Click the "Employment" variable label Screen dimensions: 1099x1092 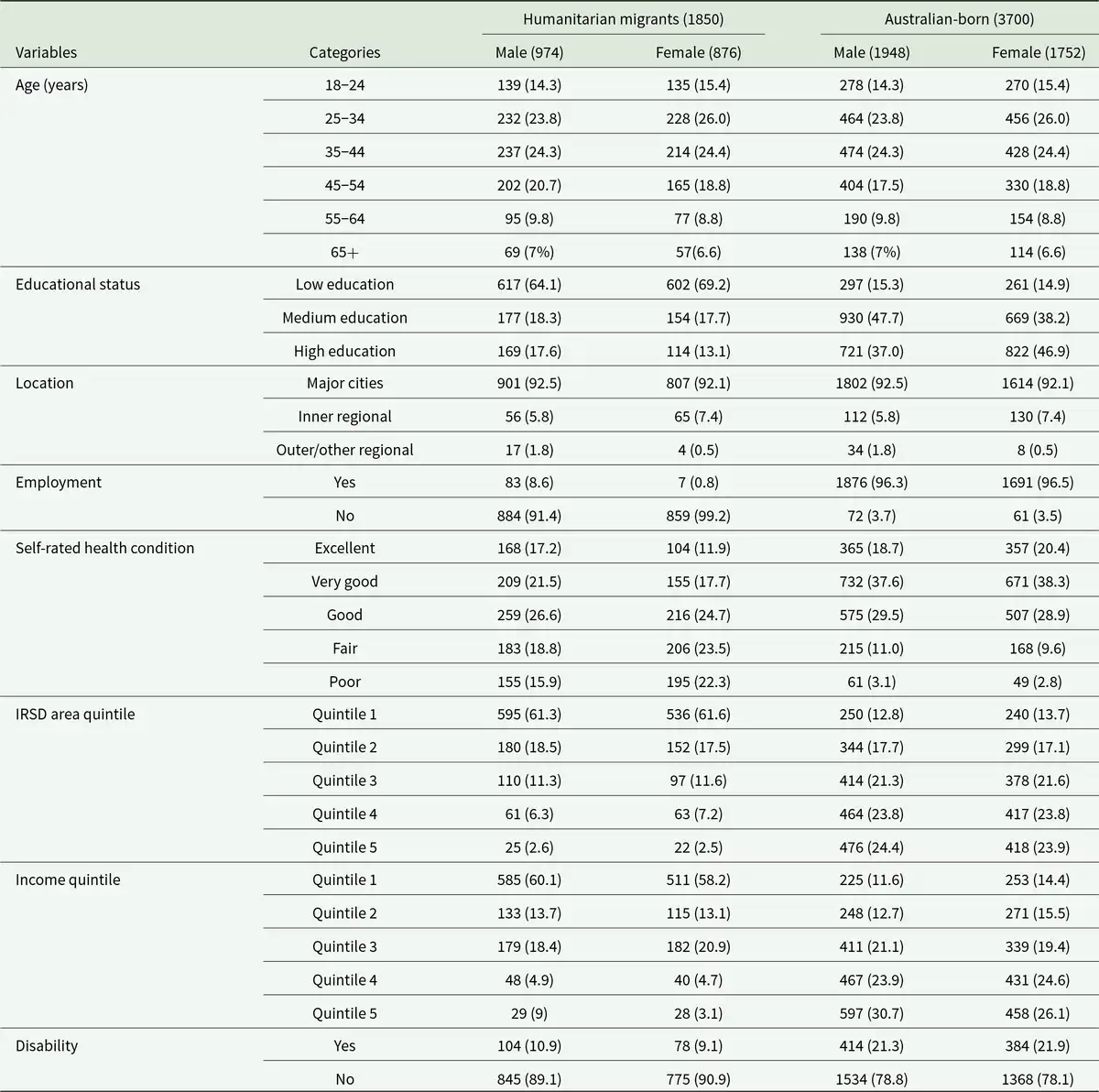click(x=59, y=483)
